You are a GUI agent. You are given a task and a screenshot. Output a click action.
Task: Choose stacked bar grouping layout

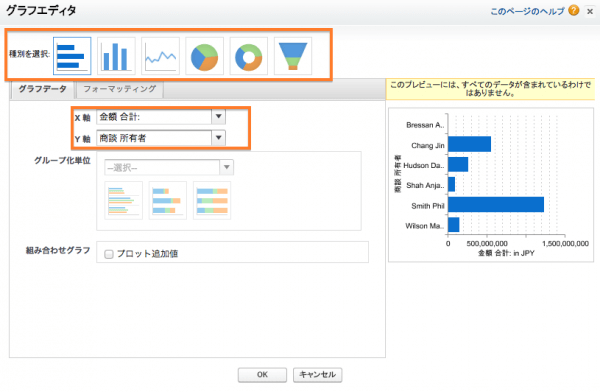coord(168,200)
